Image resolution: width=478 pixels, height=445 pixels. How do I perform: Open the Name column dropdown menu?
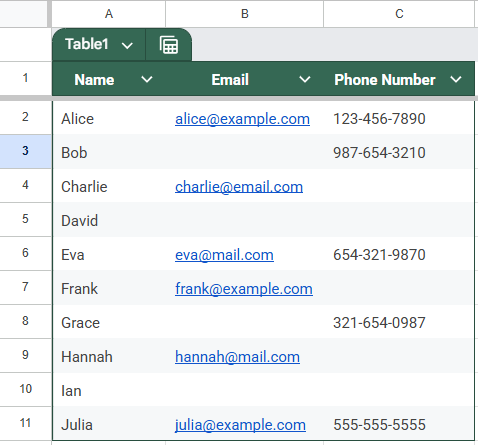coord(147,79)
